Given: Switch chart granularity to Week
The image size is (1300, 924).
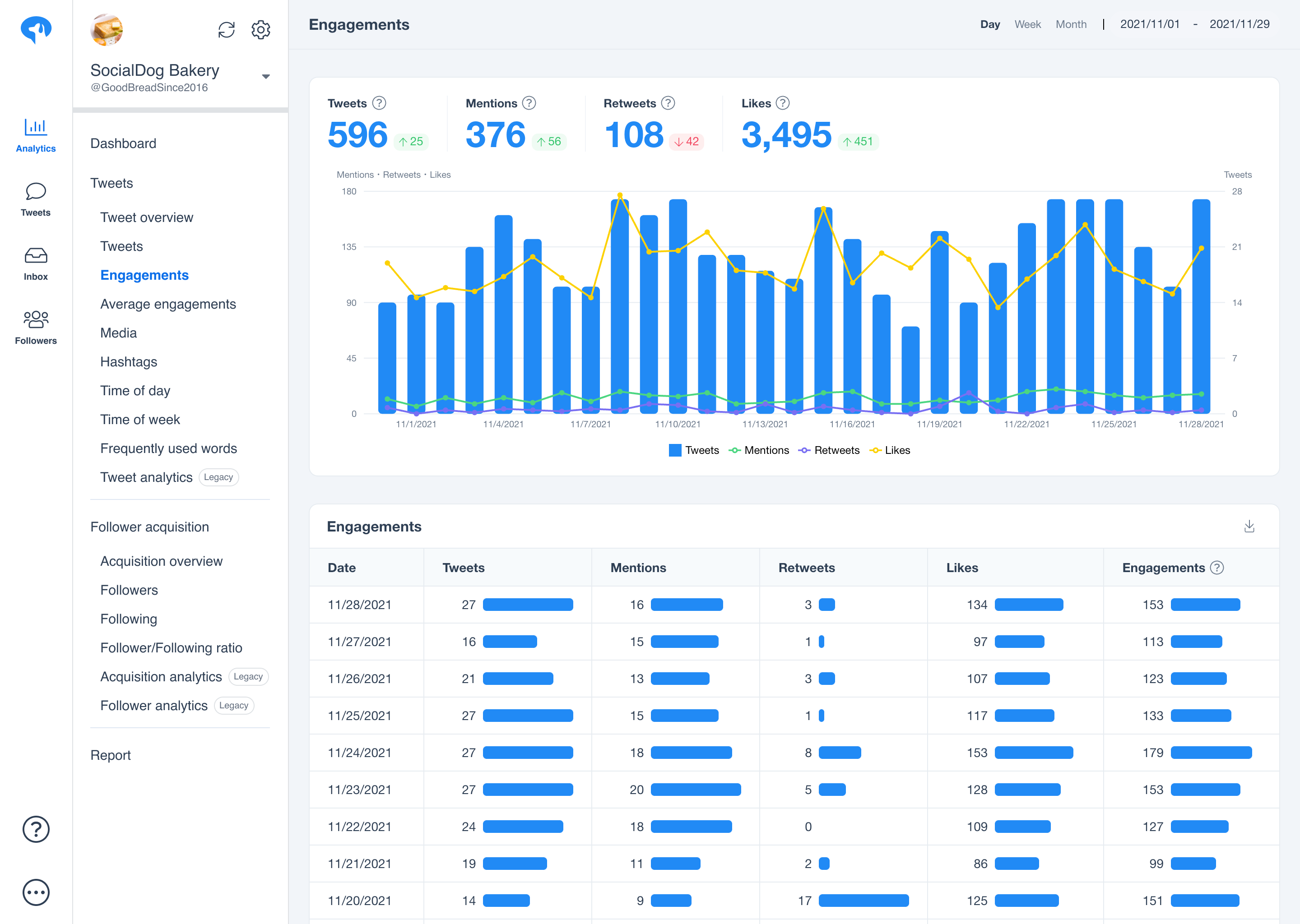Looking at the screenshot, I should (x=1027, y=24).
